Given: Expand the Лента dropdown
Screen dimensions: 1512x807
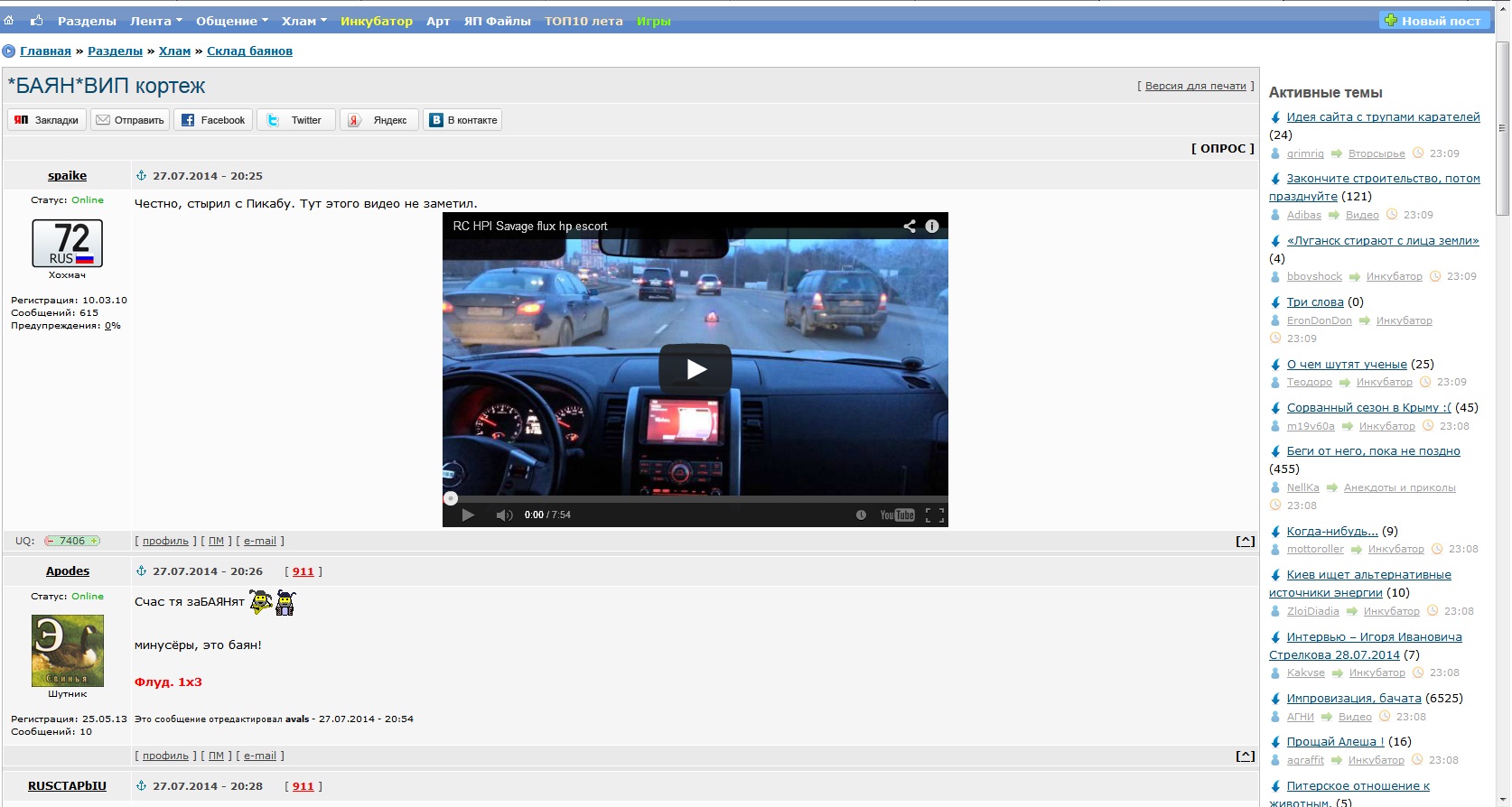Looking at the screenshot, I should pos(155,21).
